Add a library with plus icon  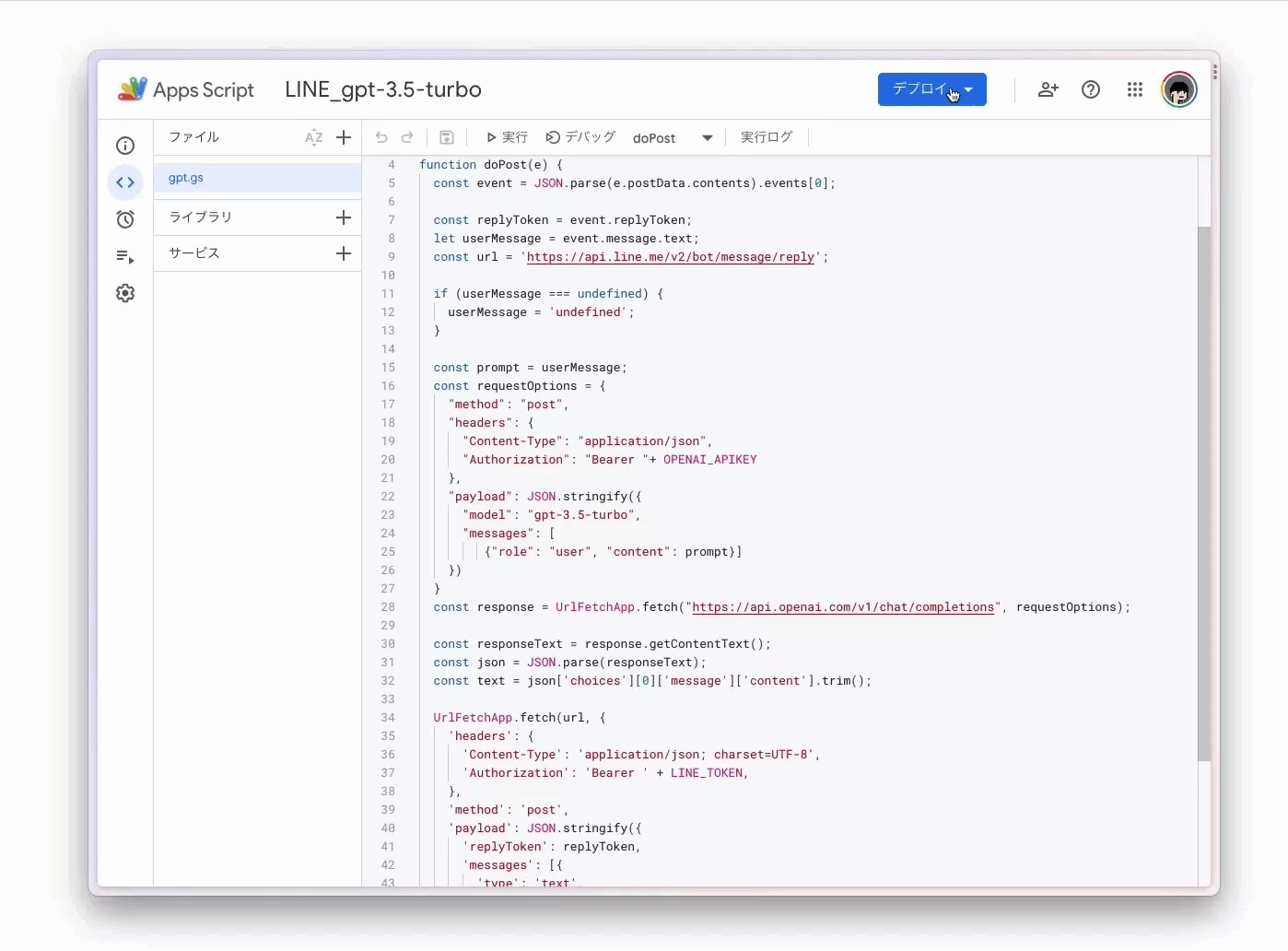(344, 217)
